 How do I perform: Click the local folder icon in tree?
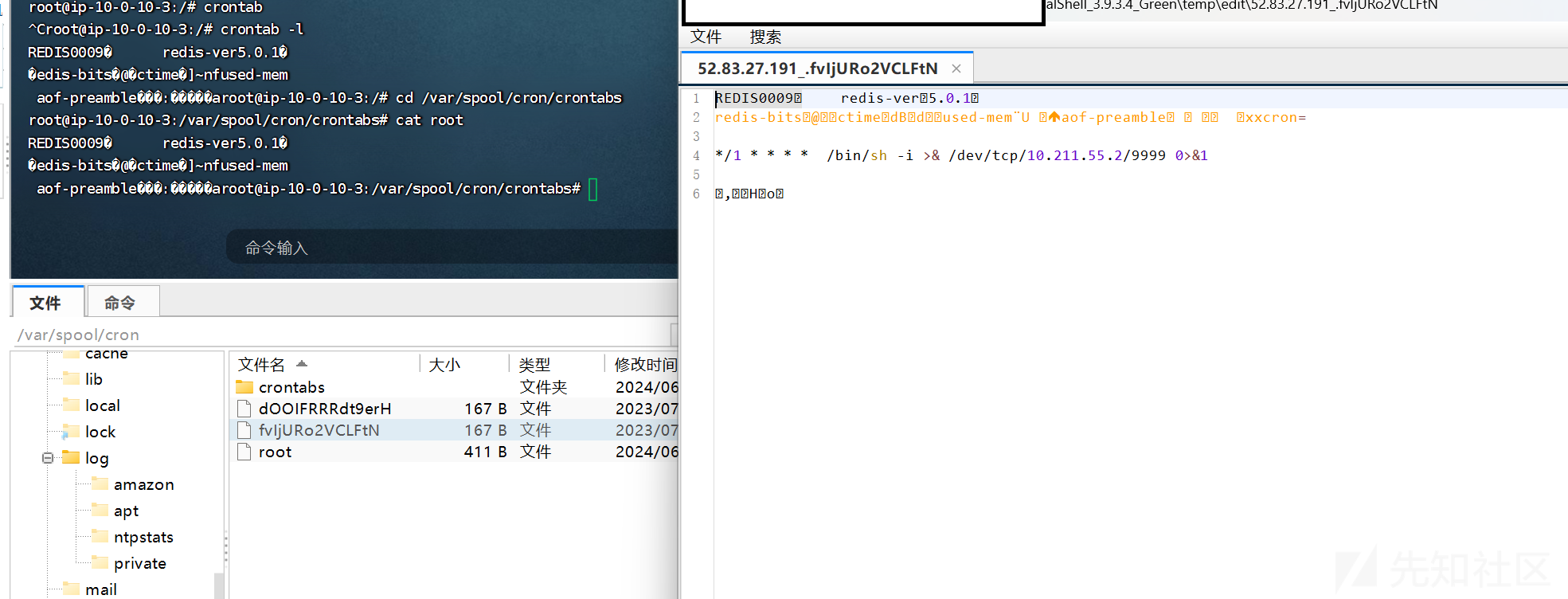(x=71, y=405)
